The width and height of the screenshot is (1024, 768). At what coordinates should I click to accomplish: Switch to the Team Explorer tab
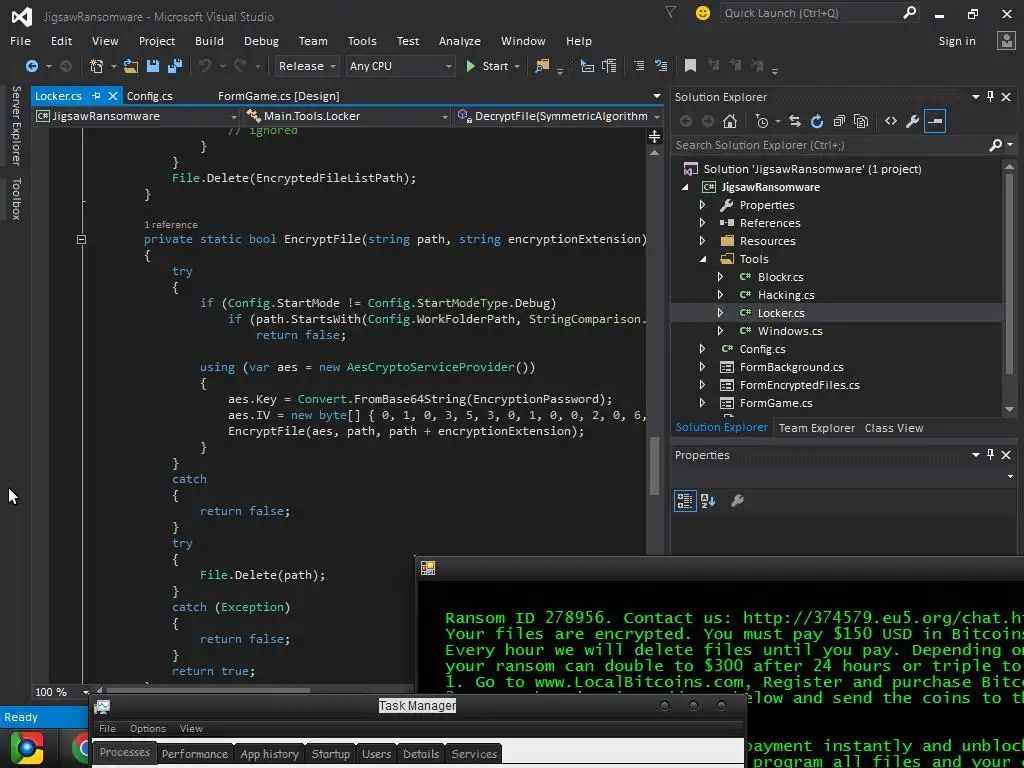(816, 428)
